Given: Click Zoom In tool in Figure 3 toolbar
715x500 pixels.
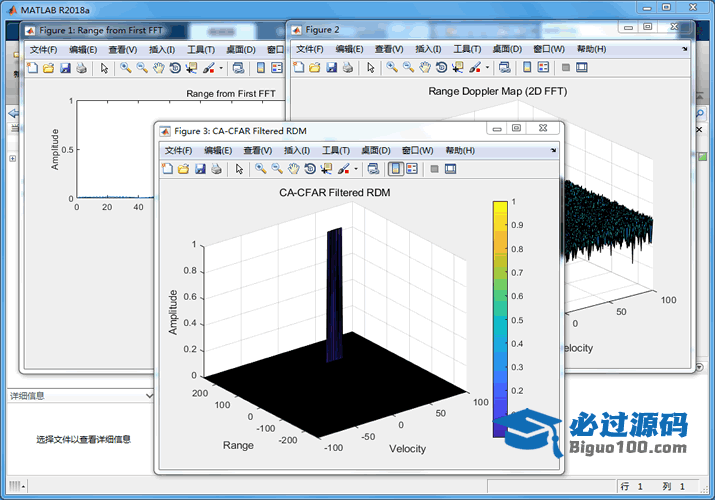Looking at the screenshot, I should 260,169.
